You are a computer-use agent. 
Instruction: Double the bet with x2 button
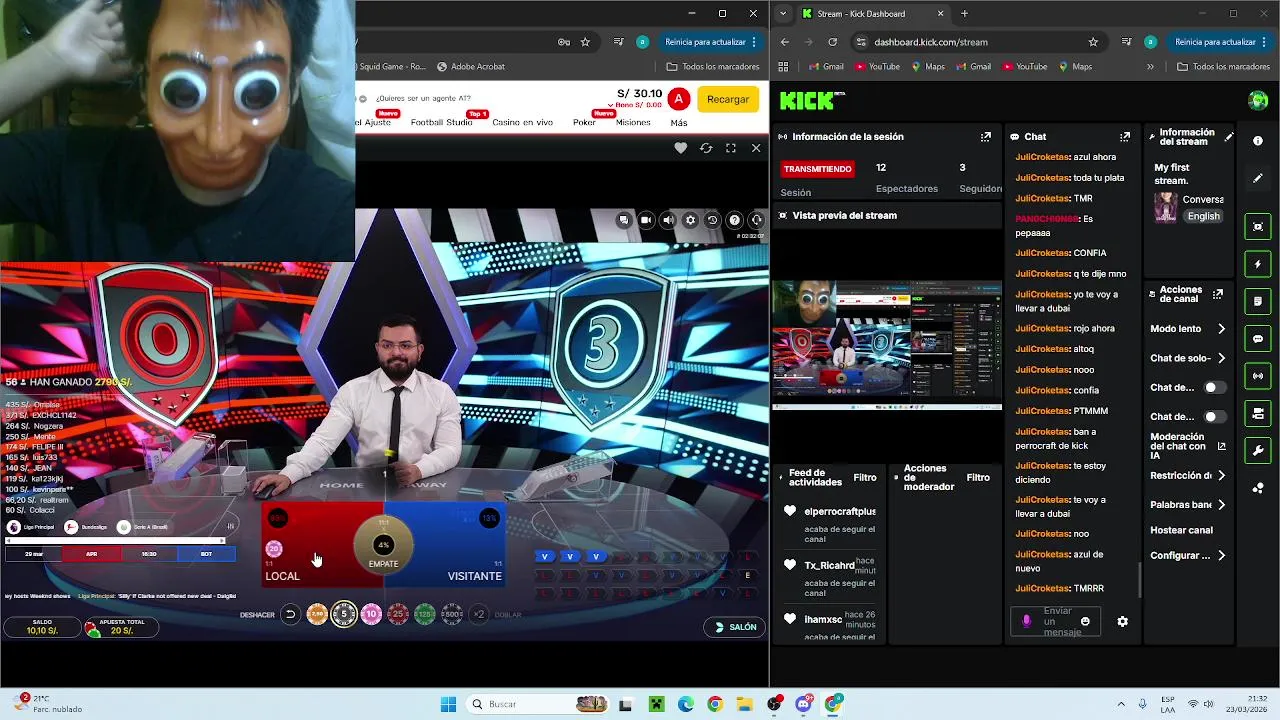click(479, 614)
